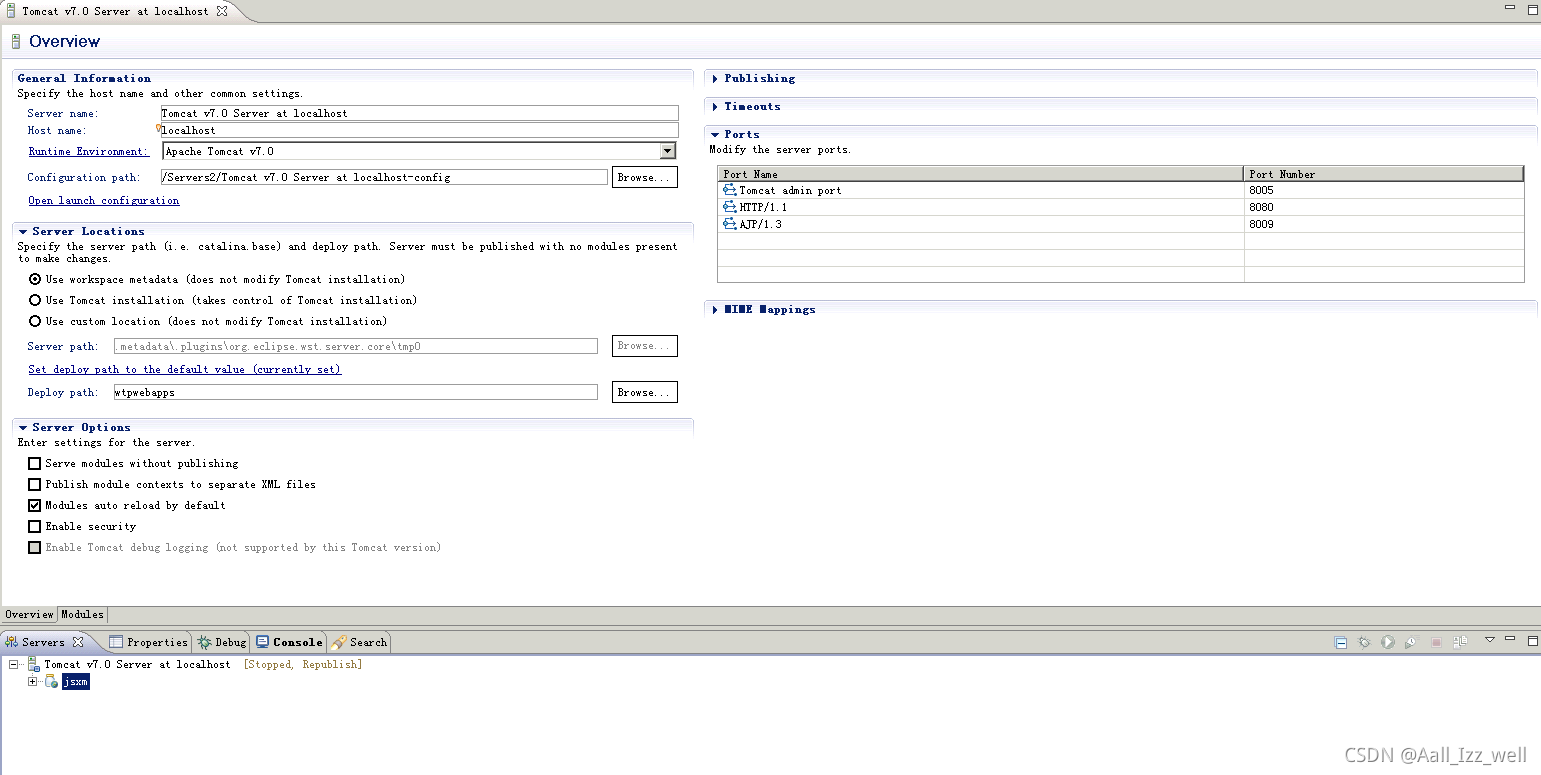Open the Servers view menu triangle
Screen dimensions: 1541x775
1490,640
